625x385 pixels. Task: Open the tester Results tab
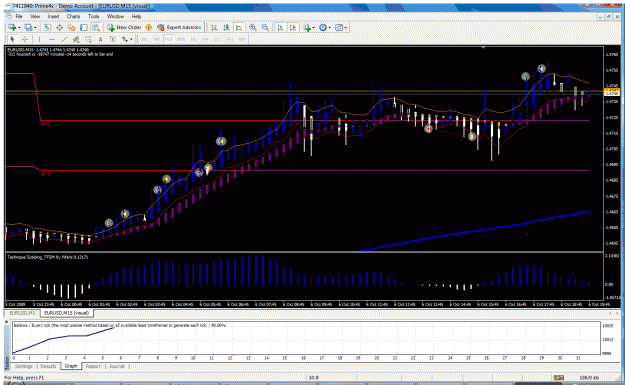tap(48, 366)
